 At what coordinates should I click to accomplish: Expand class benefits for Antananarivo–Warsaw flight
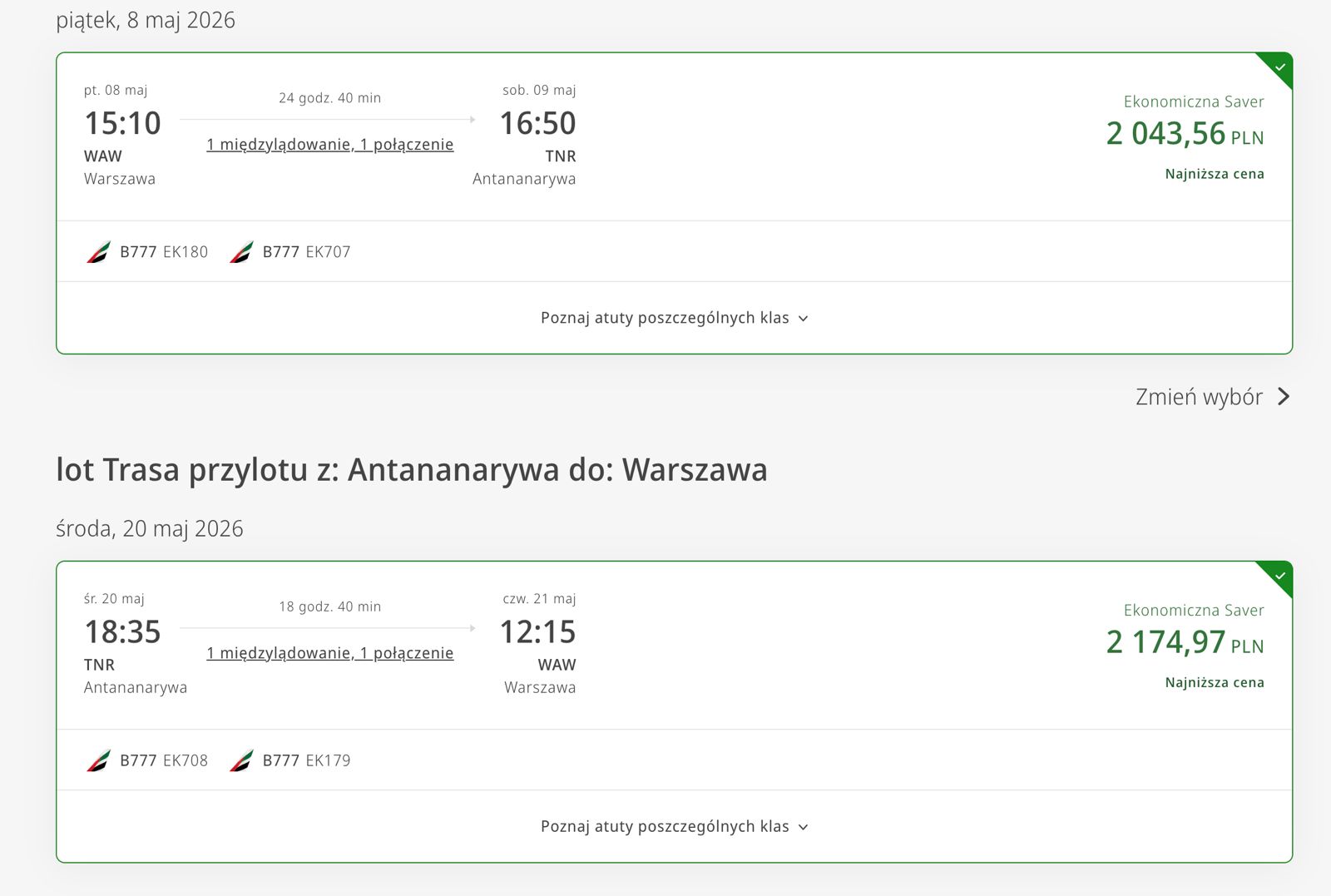[665, 827]
